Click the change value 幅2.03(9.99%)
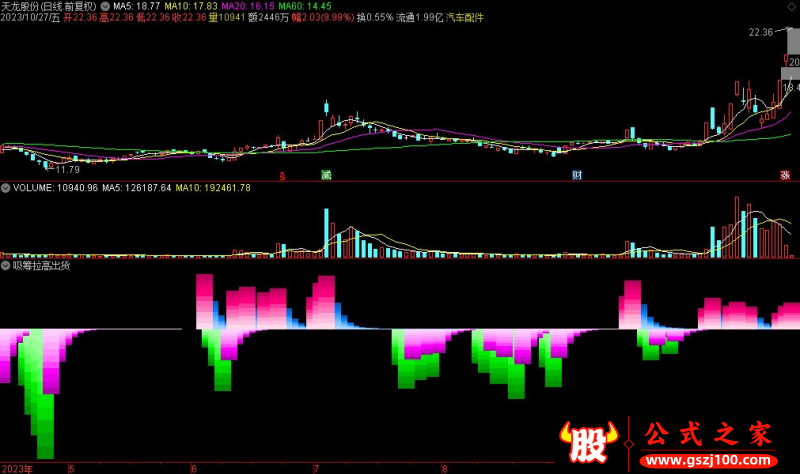Image resolution: width=800 pixels, height=474 pixels. (x=323, y=18)
